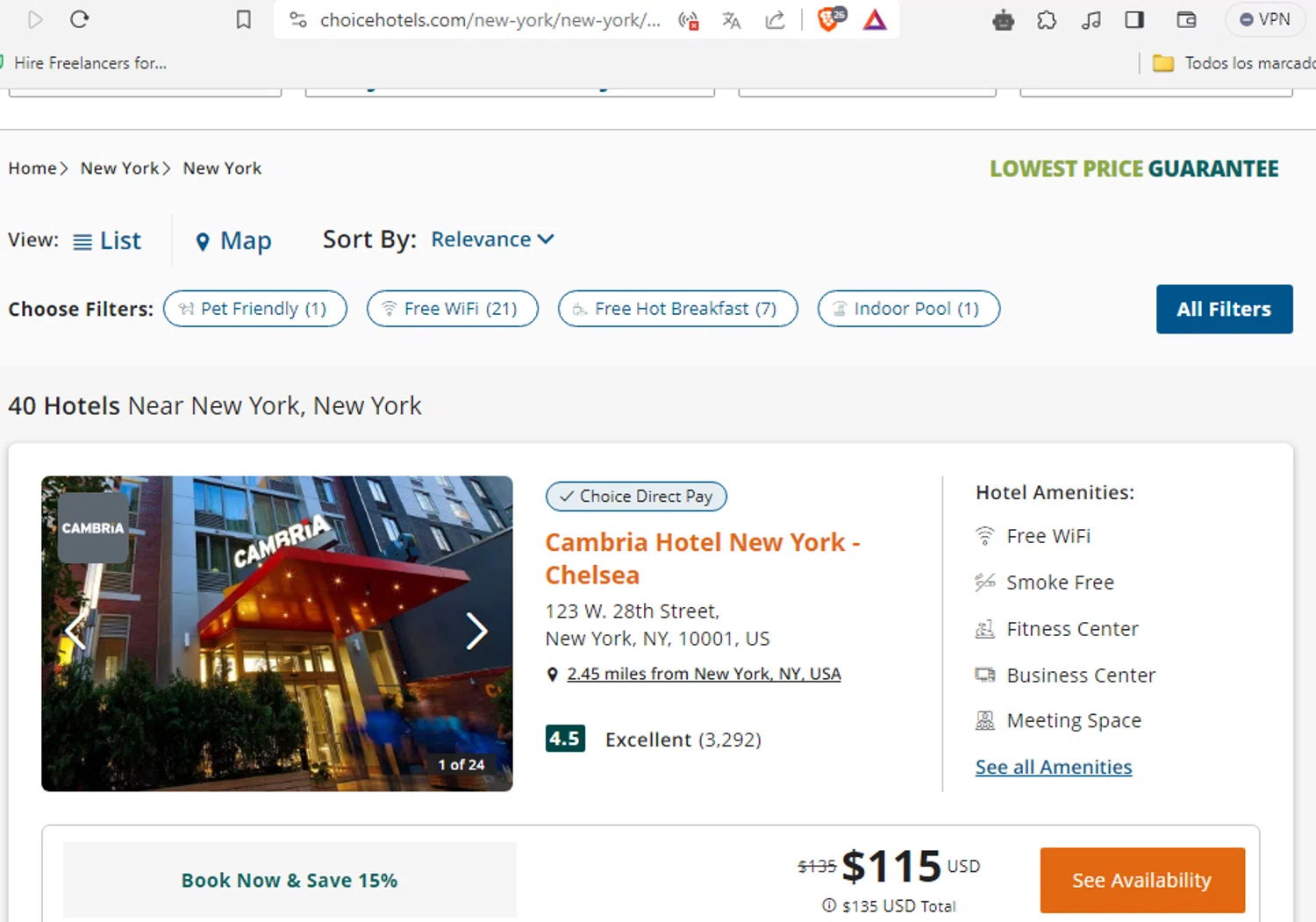Open Cambria hotel photo thumbnail

point(277,633)
